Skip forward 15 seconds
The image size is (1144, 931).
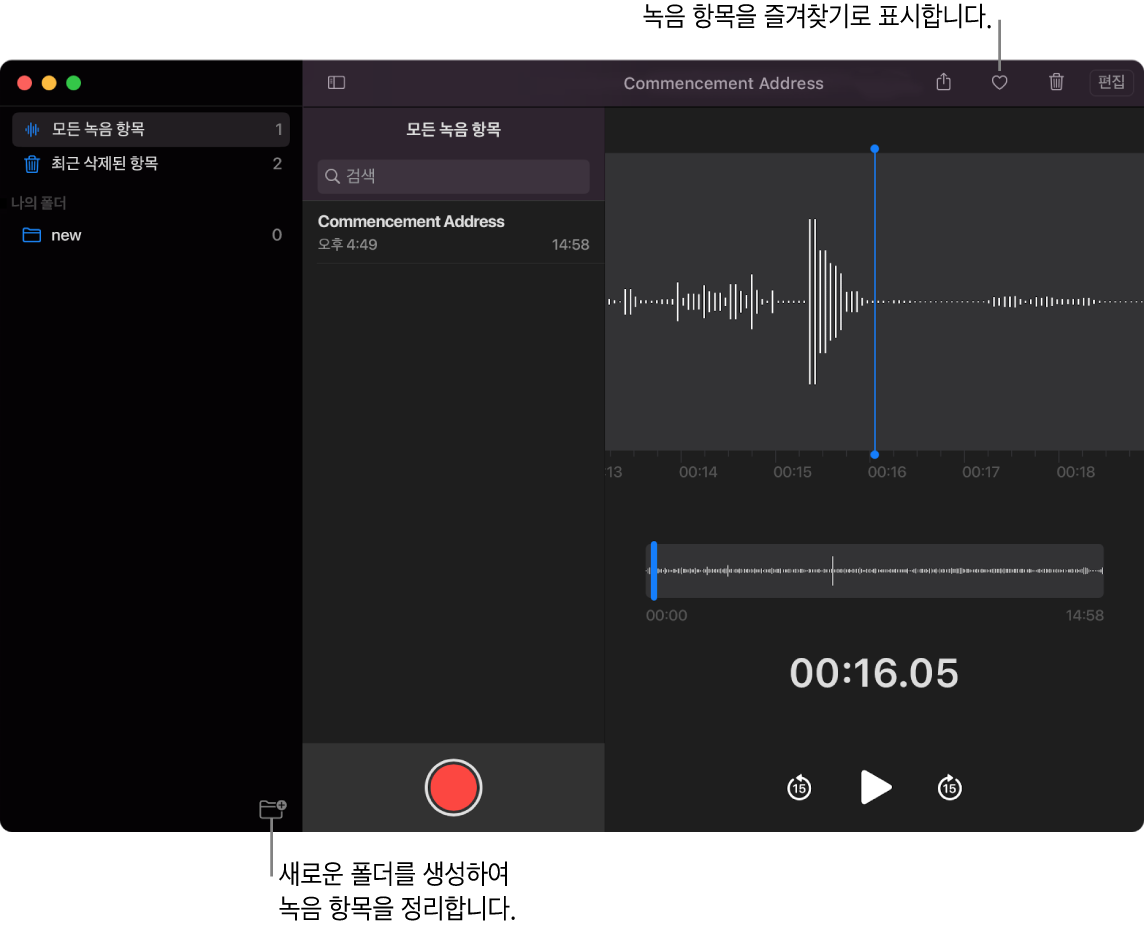pyautogui.click(x=949, y=787)
